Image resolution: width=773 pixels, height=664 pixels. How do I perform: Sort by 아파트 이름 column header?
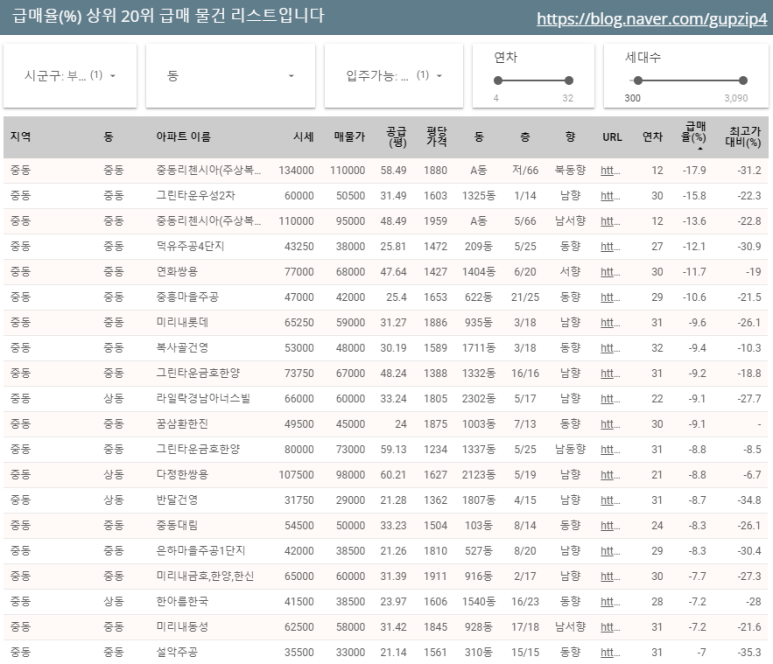click(x=183, y=137)
